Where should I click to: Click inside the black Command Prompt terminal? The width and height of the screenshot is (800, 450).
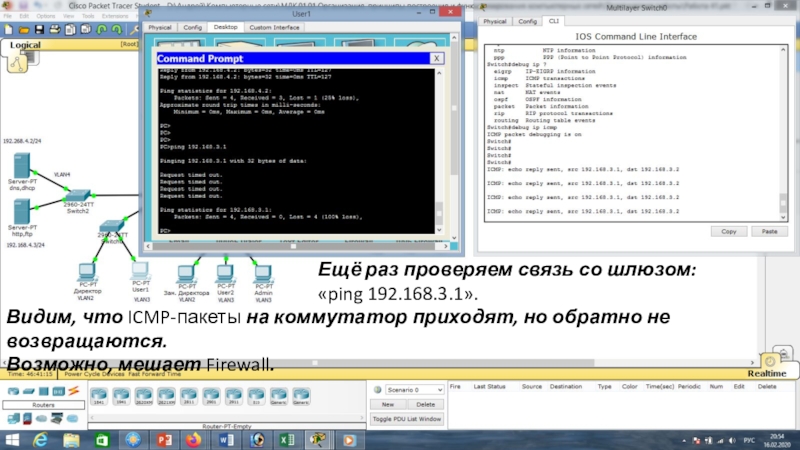296,151
